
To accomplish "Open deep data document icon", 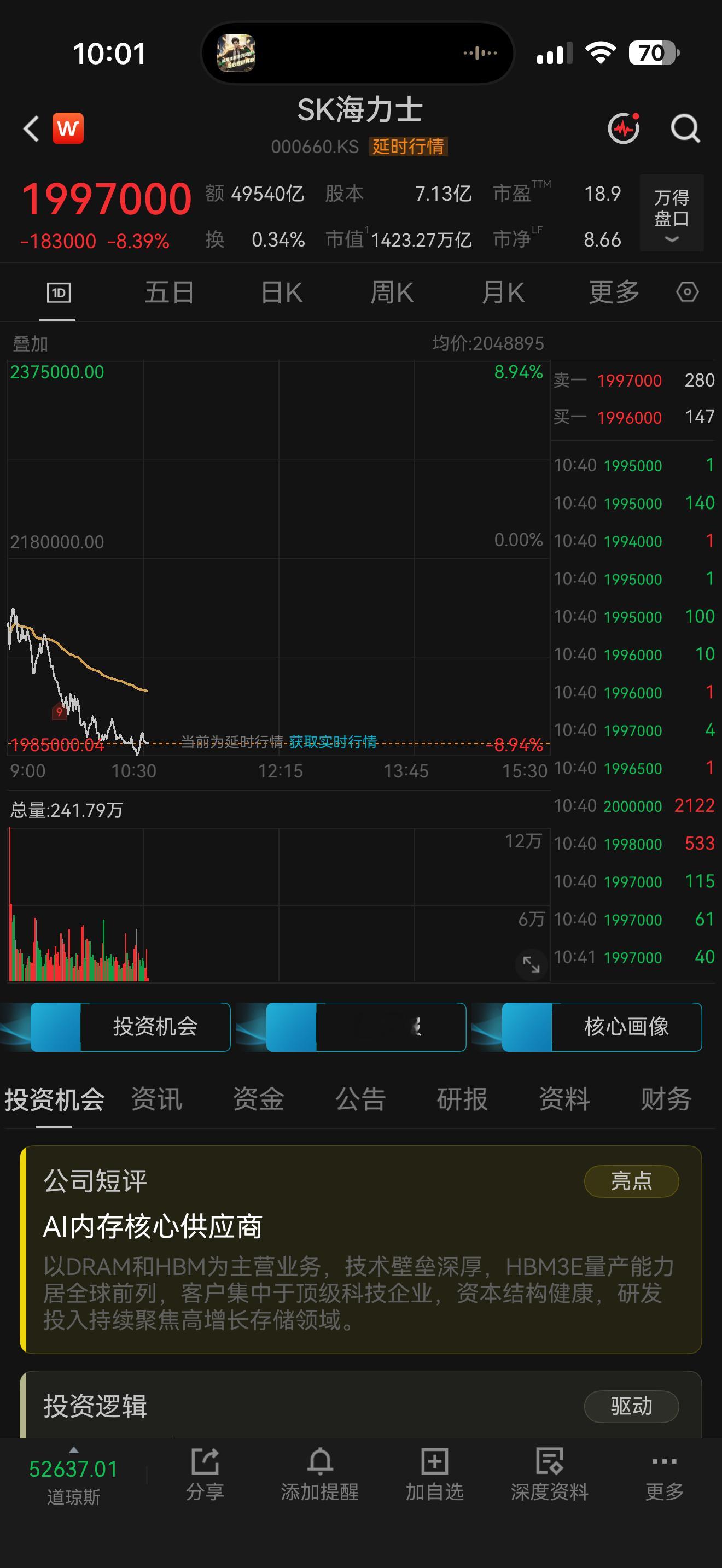I will coord(549,1475).
